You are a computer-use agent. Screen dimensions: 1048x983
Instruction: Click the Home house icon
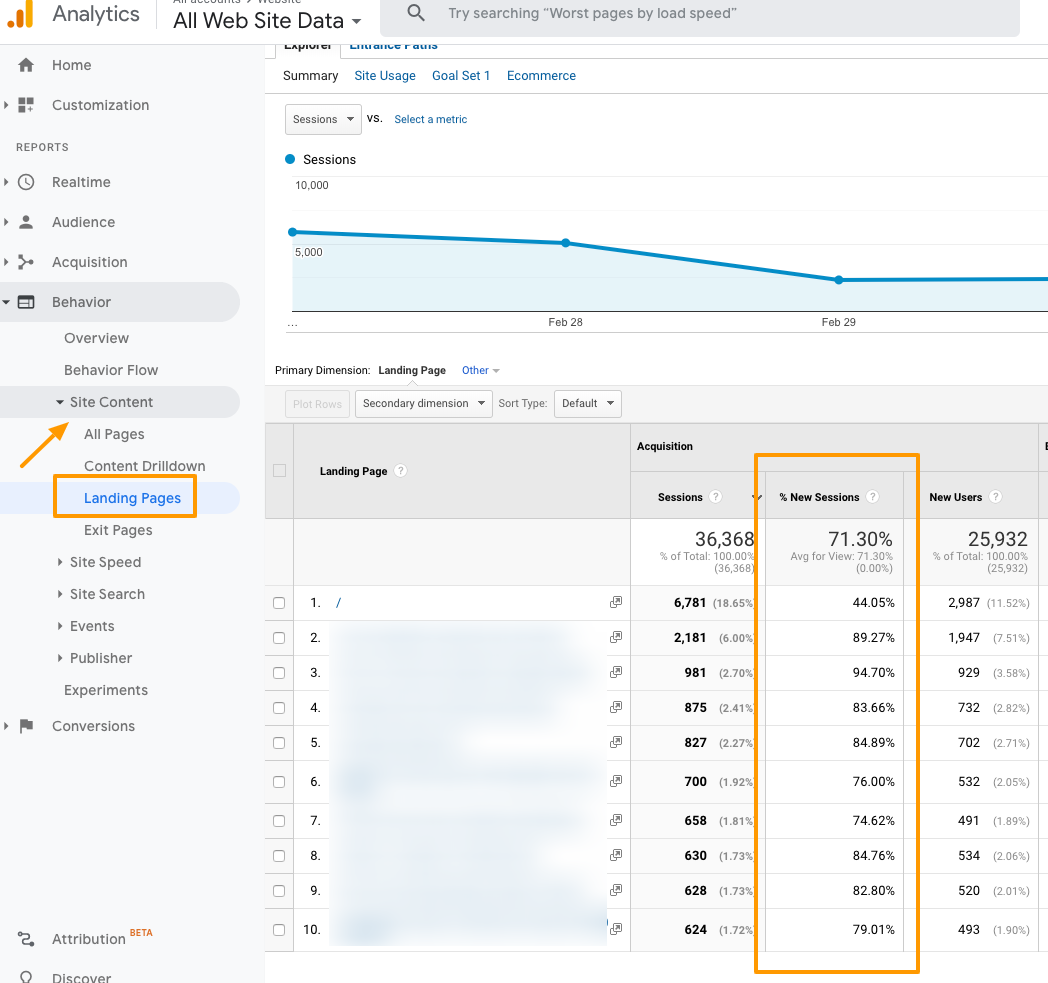click(x=26, y=65)
